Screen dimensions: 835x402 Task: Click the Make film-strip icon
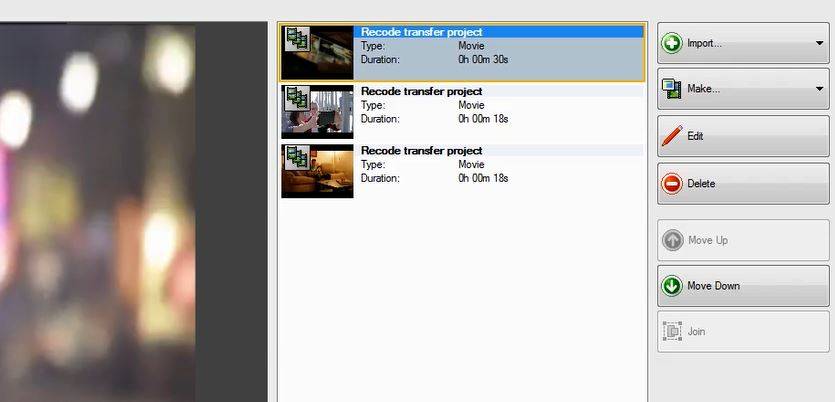pyautogui.click(x=672, y=89)
